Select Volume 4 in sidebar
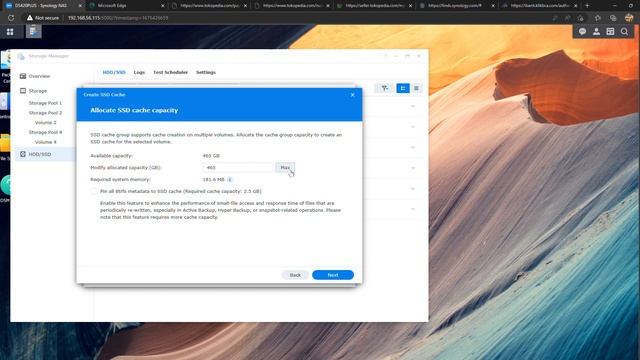The image size is (640, 360). pyautogui.click(x=45, y=142)
